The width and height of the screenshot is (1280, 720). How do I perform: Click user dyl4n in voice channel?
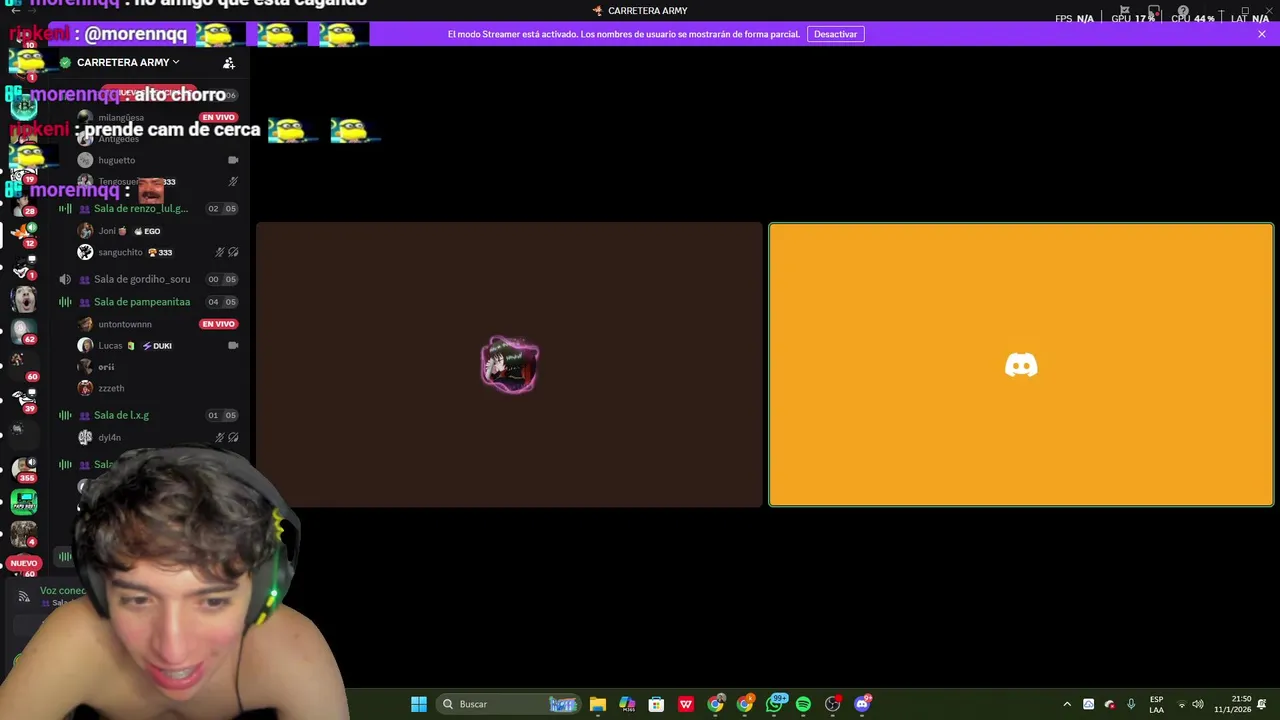[109, 437]
